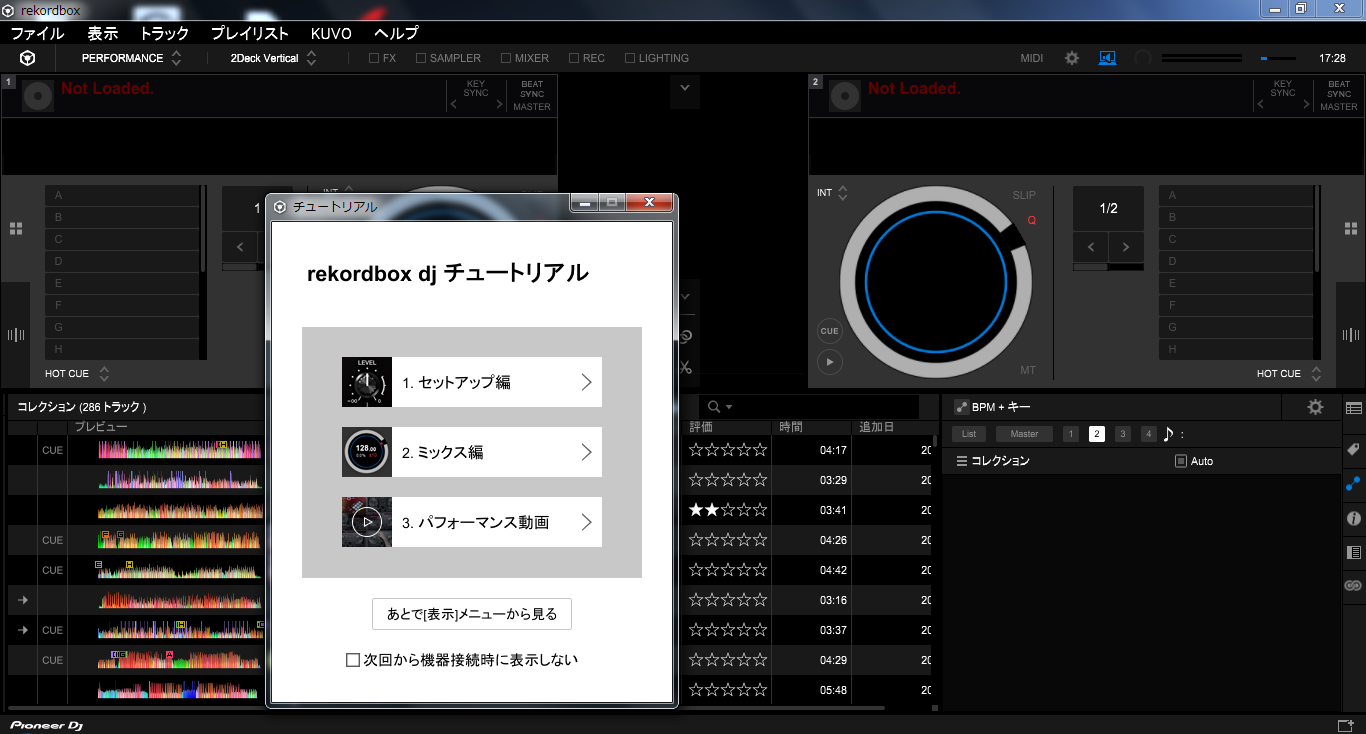Screen dimensions: 1366x734
Task: Enable the SAMPLER checkbox
Action: click(421, 58)
